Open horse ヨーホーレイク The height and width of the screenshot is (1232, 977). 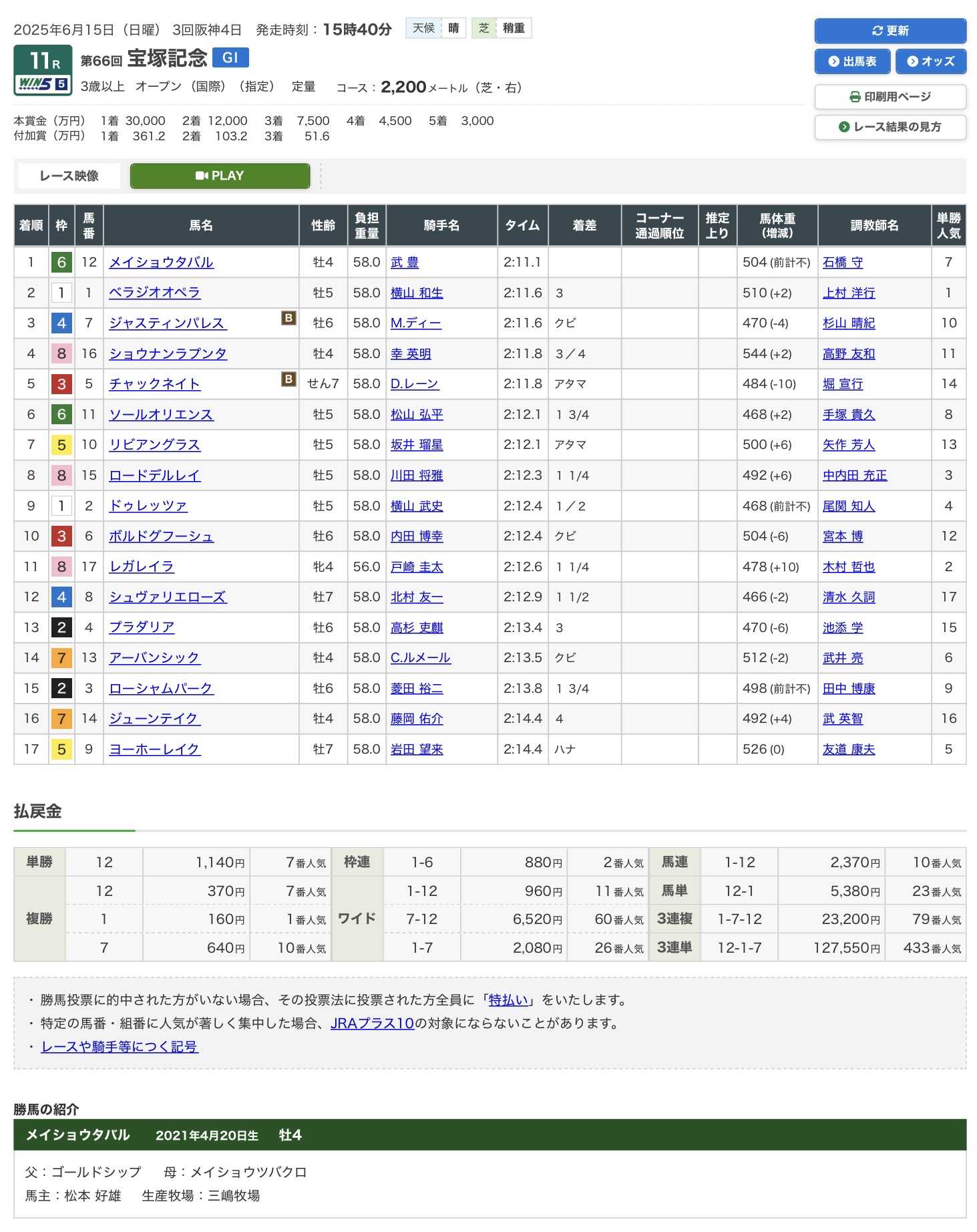click(x=154, y=749)
